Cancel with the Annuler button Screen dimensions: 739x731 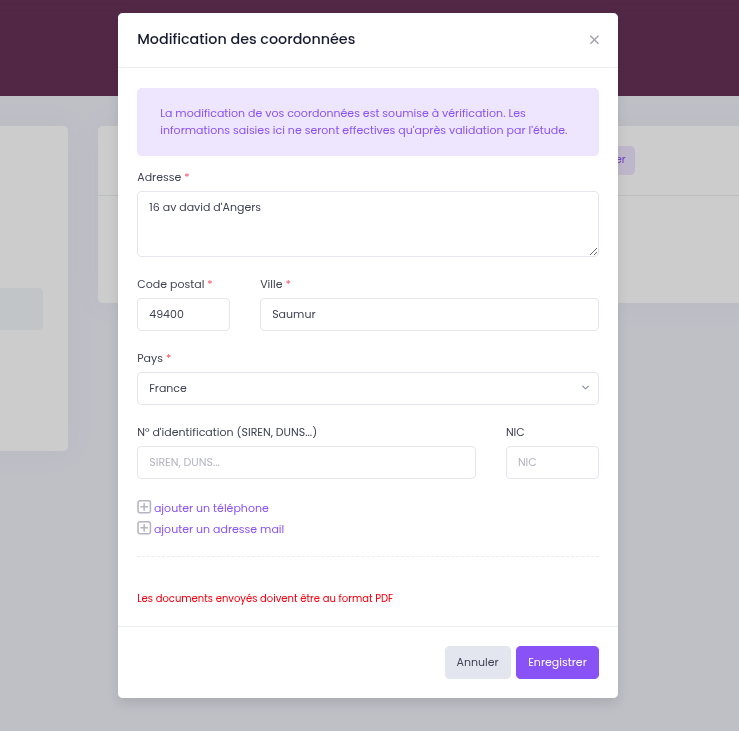click(x=477, y=662)
